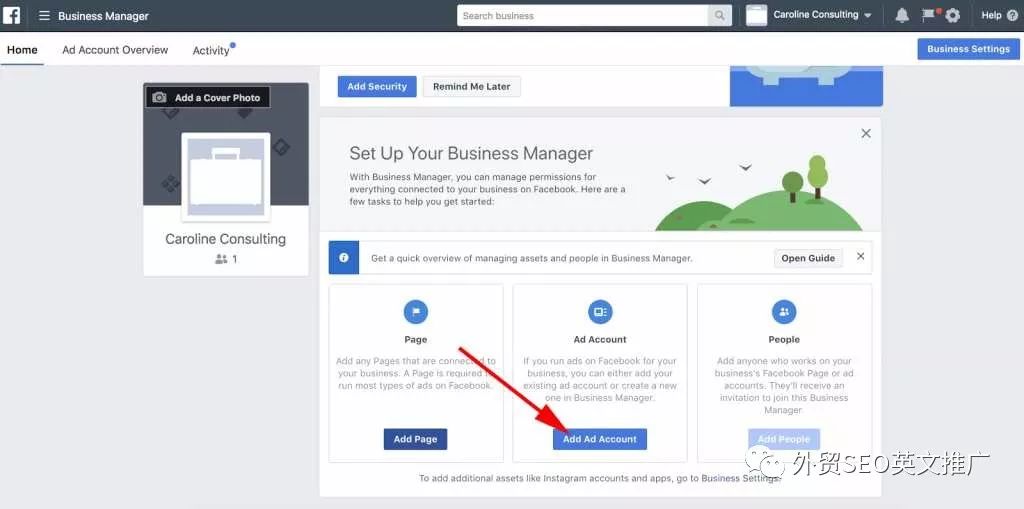
Task: Click the Ad Account circle icon
Action: 600,312
